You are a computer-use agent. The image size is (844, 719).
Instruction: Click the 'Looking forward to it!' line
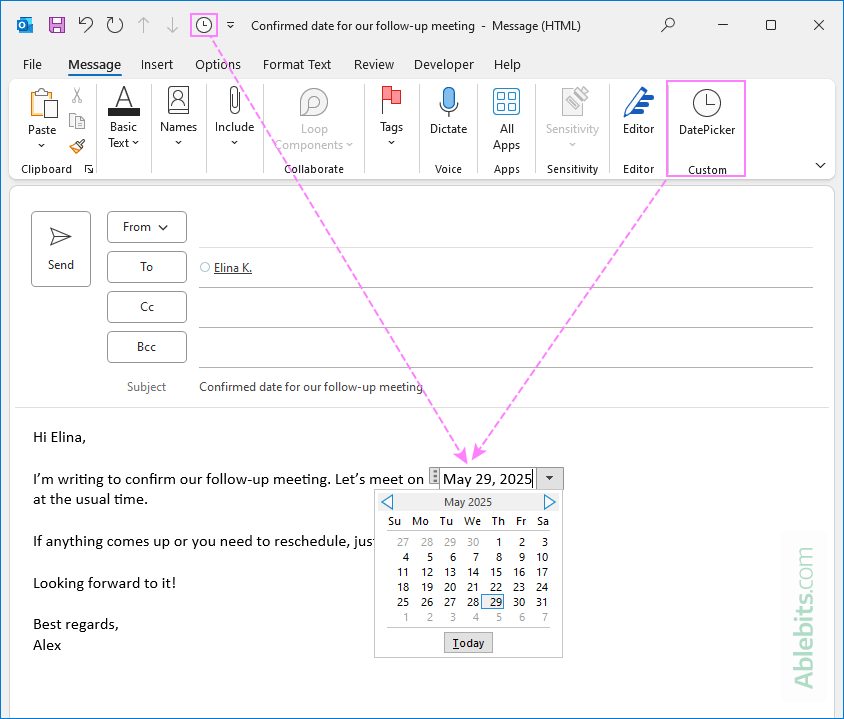[104, 583]
